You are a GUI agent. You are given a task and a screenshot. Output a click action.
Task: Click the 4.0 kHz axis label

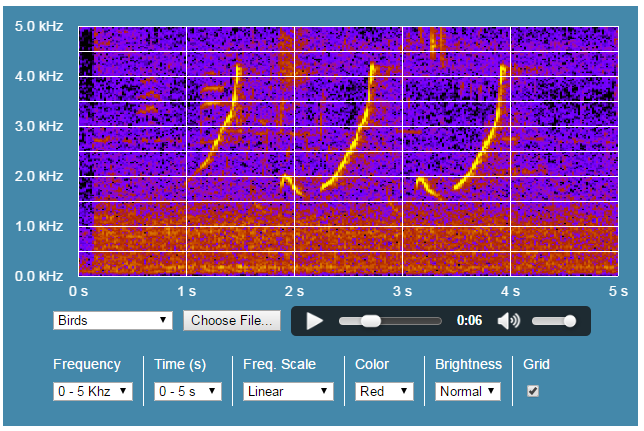[x=39, y=76]
